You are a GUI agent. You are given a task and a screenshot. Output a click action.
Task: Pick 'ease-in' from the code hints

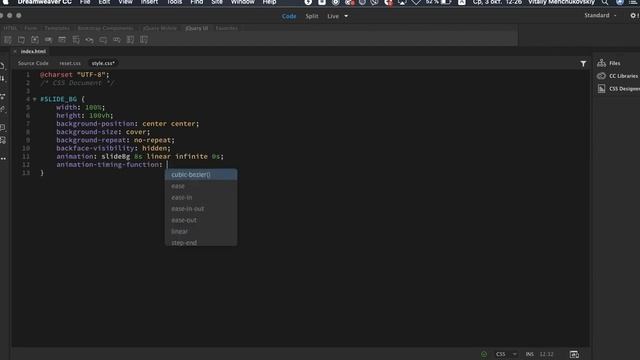201,198
